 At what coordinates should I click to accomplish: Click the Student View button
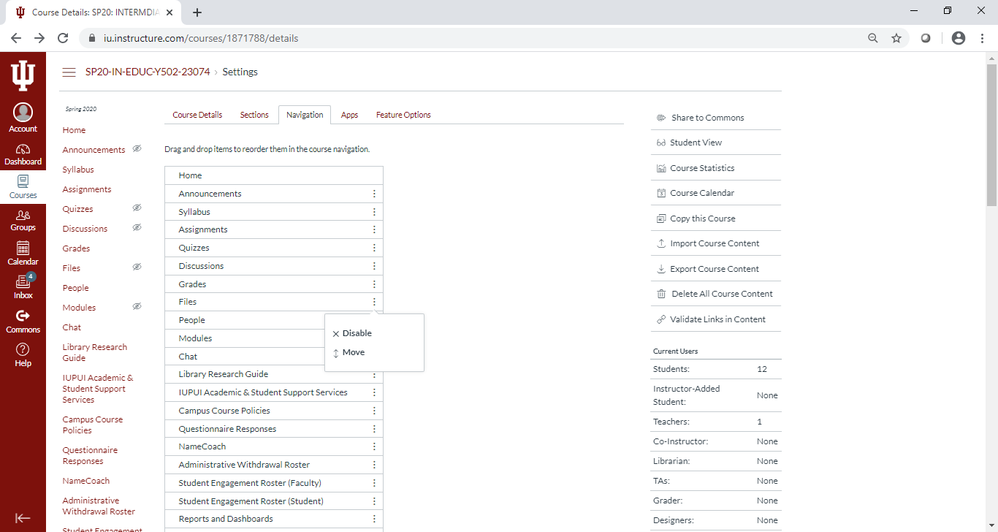[x=695, y=143]
